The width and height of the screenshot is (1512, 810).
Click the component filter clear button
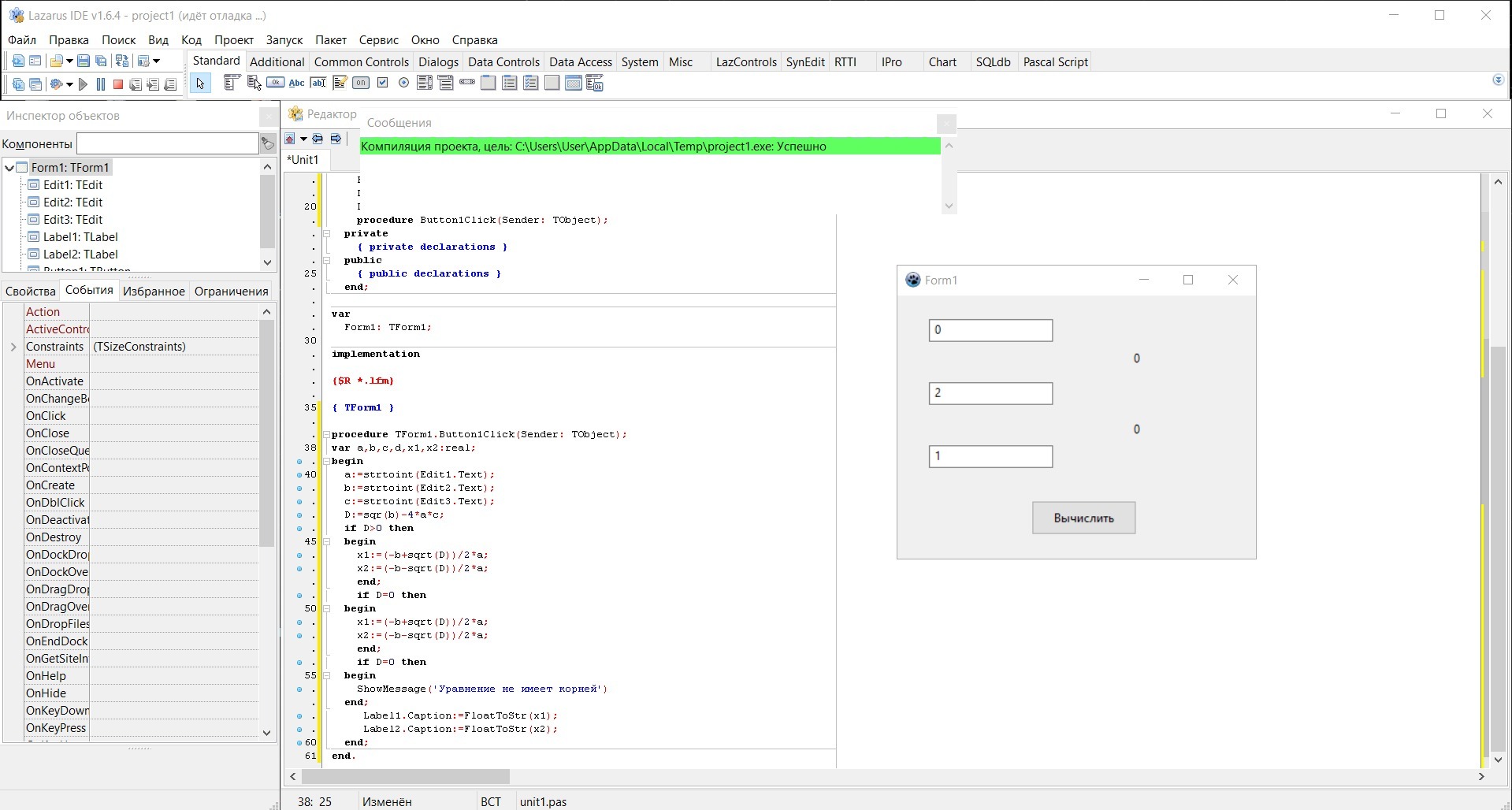click(x=268, y=143)
